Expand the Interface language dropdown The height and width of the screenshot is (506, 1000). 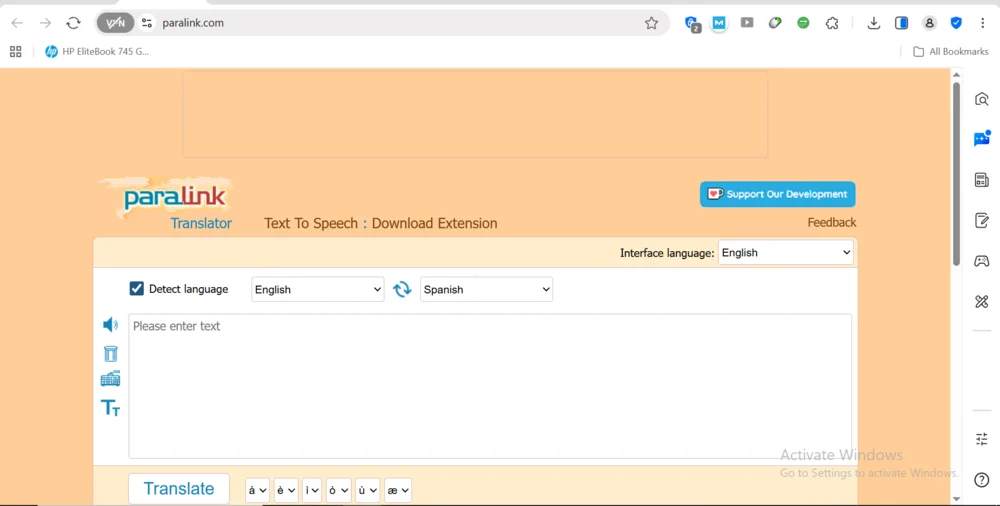click(x=785, y=253)
